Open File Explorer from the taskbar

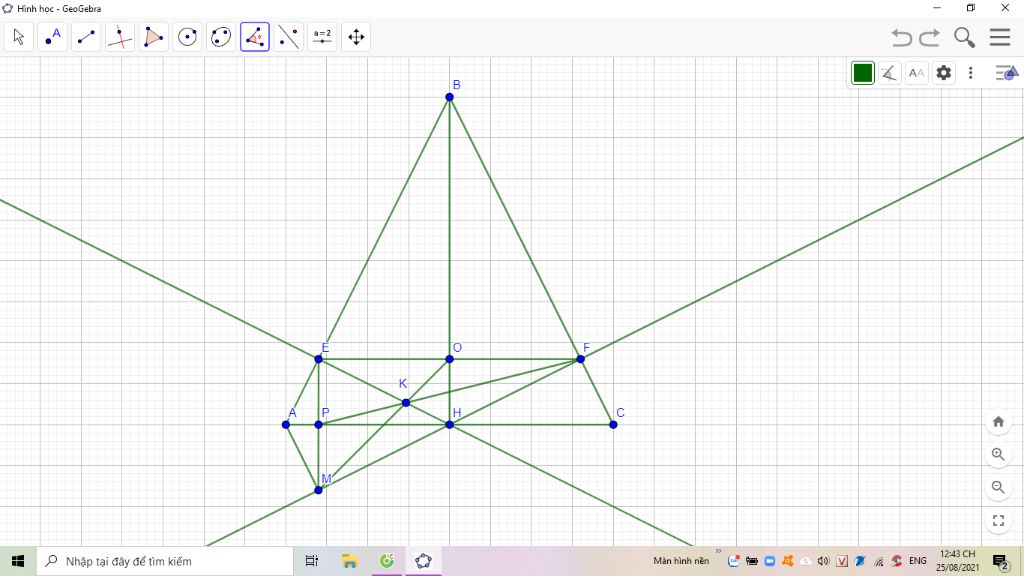[x=349, y=561]
